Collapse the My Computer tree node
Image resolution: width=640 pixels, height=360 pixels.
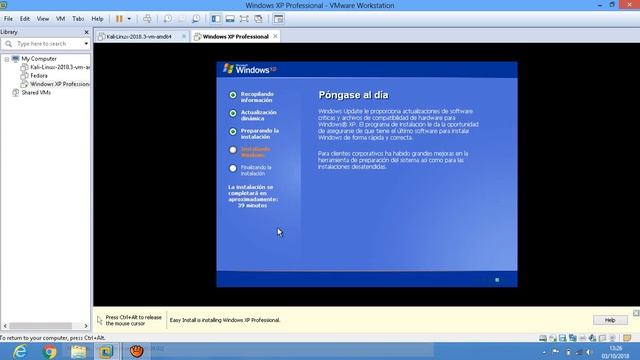click(7, 59)
